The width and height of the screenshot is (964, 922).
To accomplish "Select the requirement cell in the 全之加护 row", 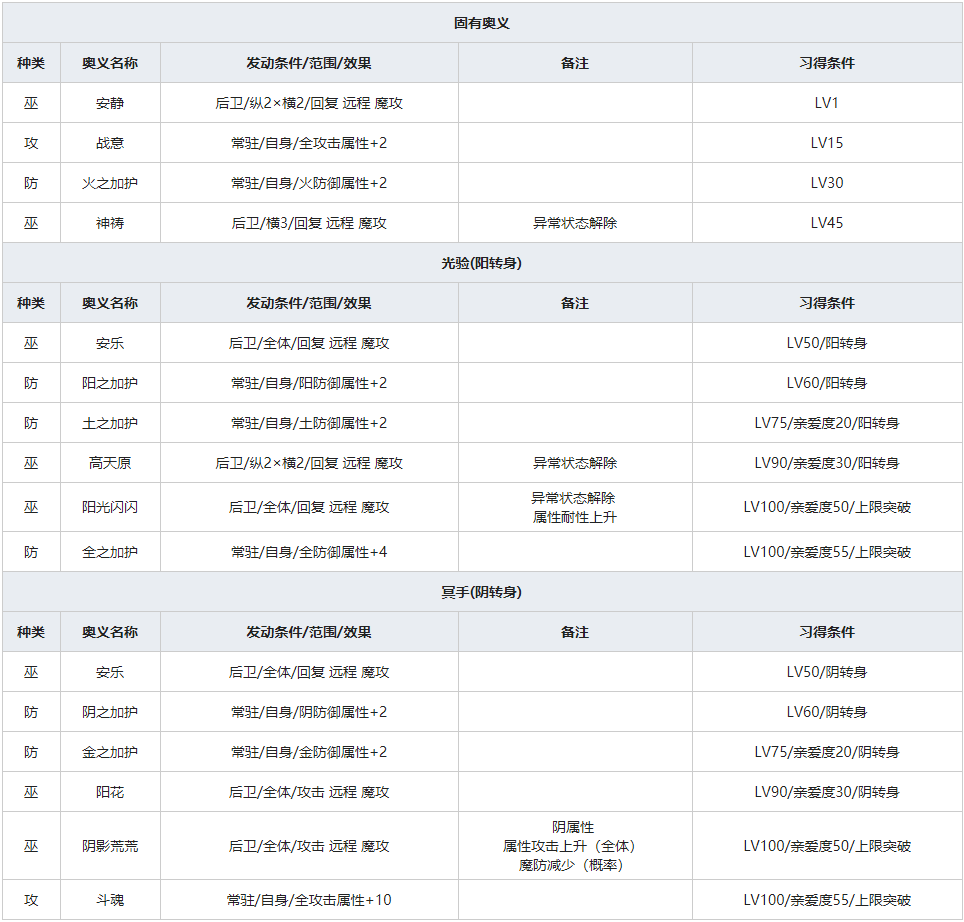I will pyautogui.click(x=827, y=552).
